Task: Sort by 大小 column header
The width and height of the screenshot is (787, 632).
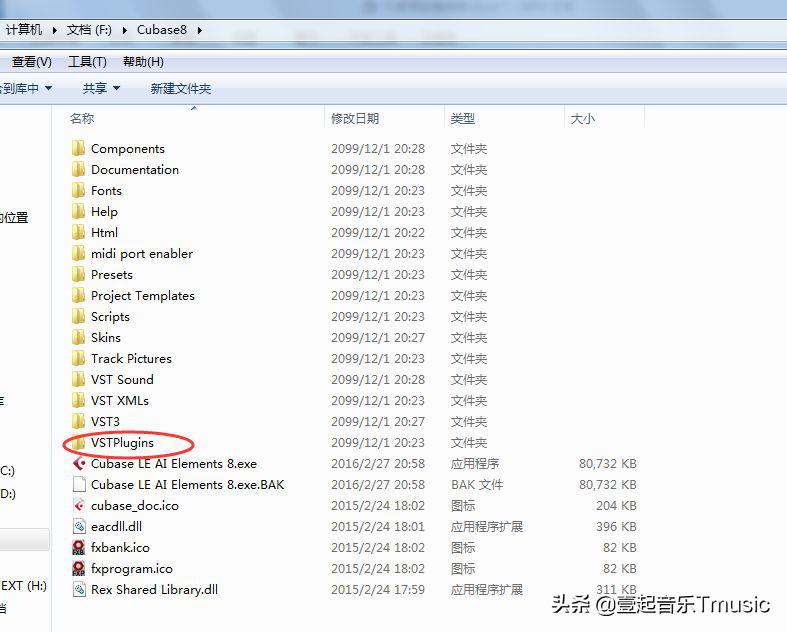Action: [583, 119]
